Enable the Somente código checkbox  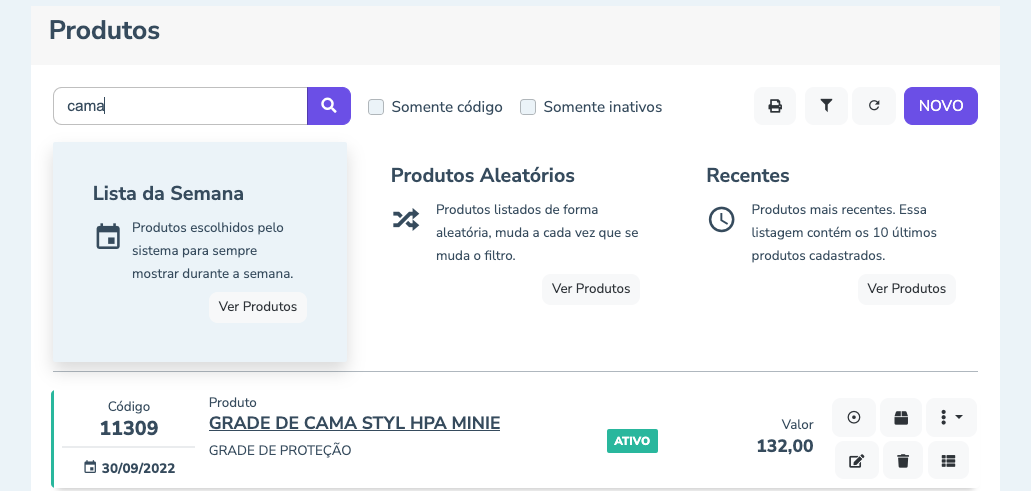pos(377,107)
